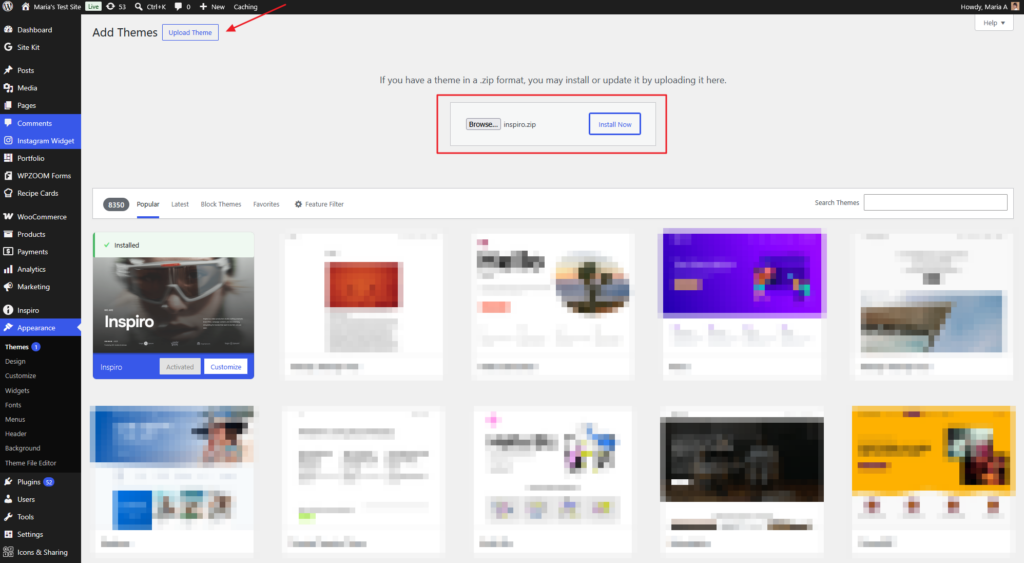This screenshot has height=563, width=1024.
Task: Open Site Kit in sidebar
Action: (28, 47)
